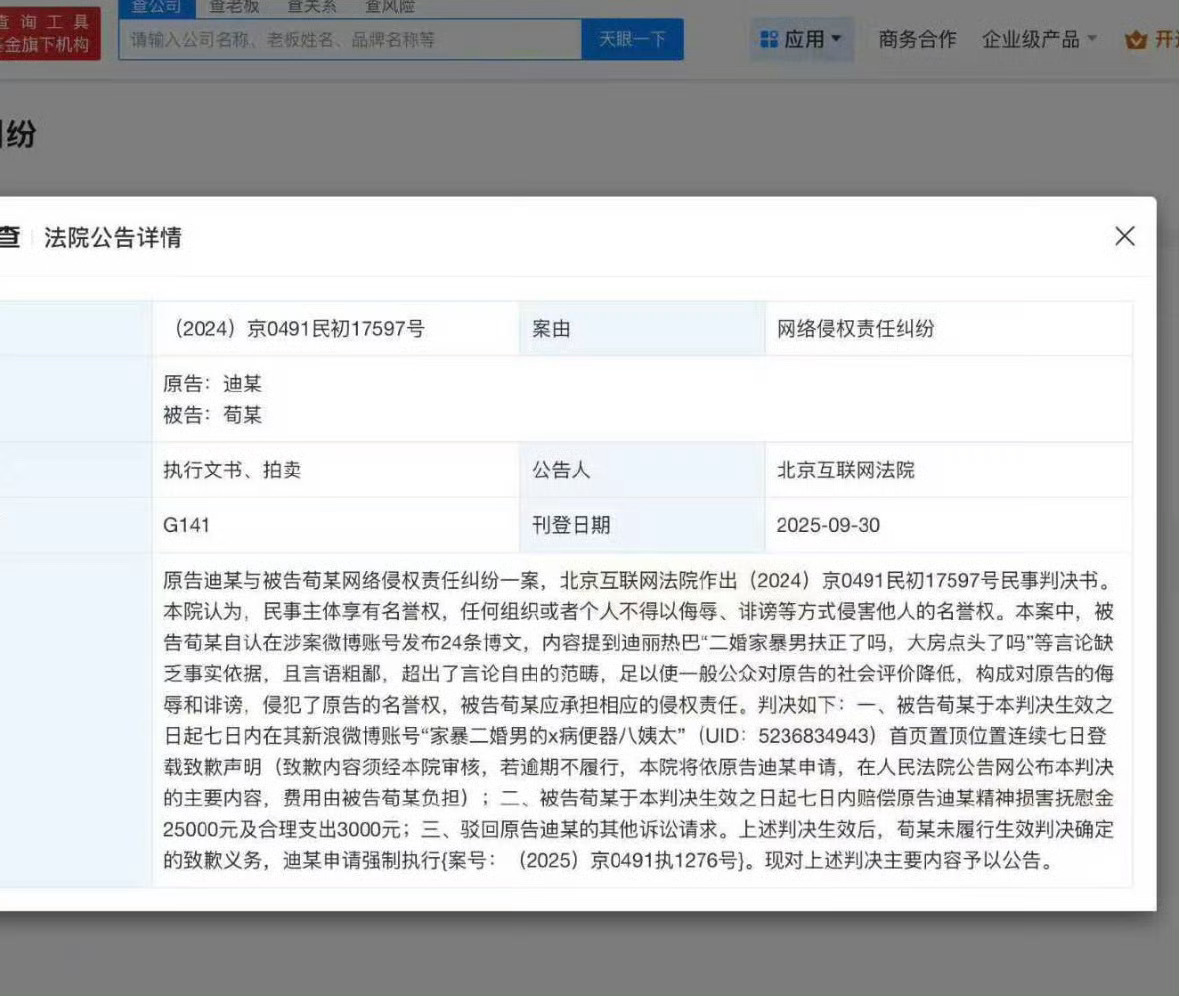Click the 应用 grid icon
Image resolution: width=1179 pixels, height=996 pixels.
[x=768, y=40]
